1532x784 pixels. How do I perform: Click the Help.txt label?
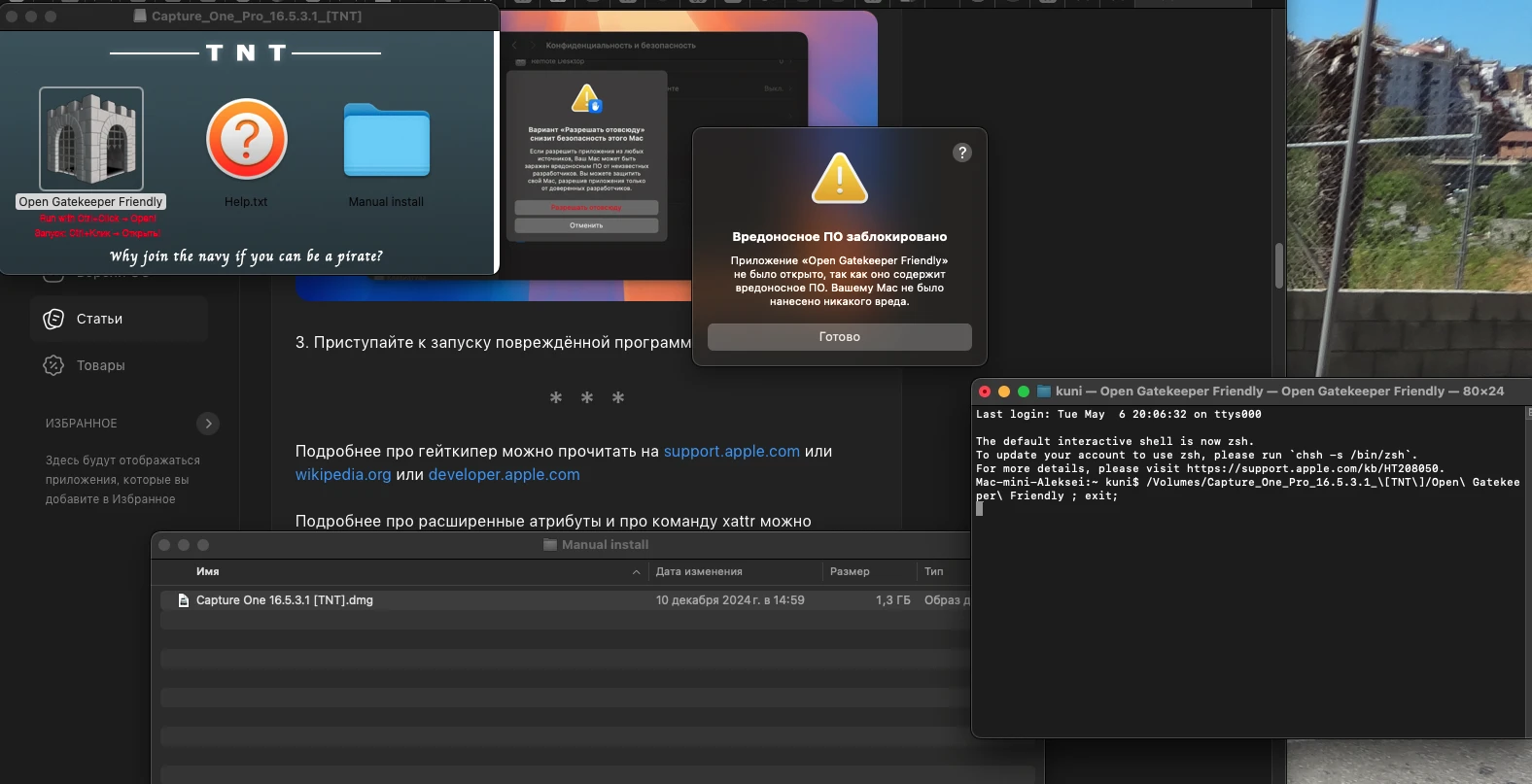click(246, 202)
